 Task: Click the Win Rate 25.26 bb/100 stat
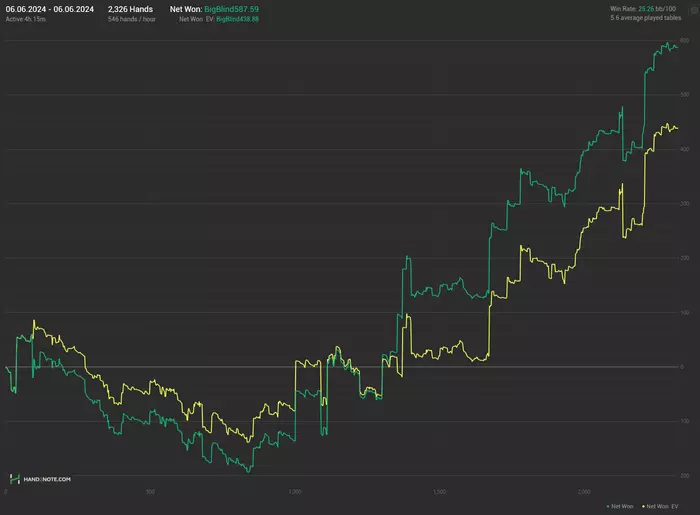click(x=643, y=8)
